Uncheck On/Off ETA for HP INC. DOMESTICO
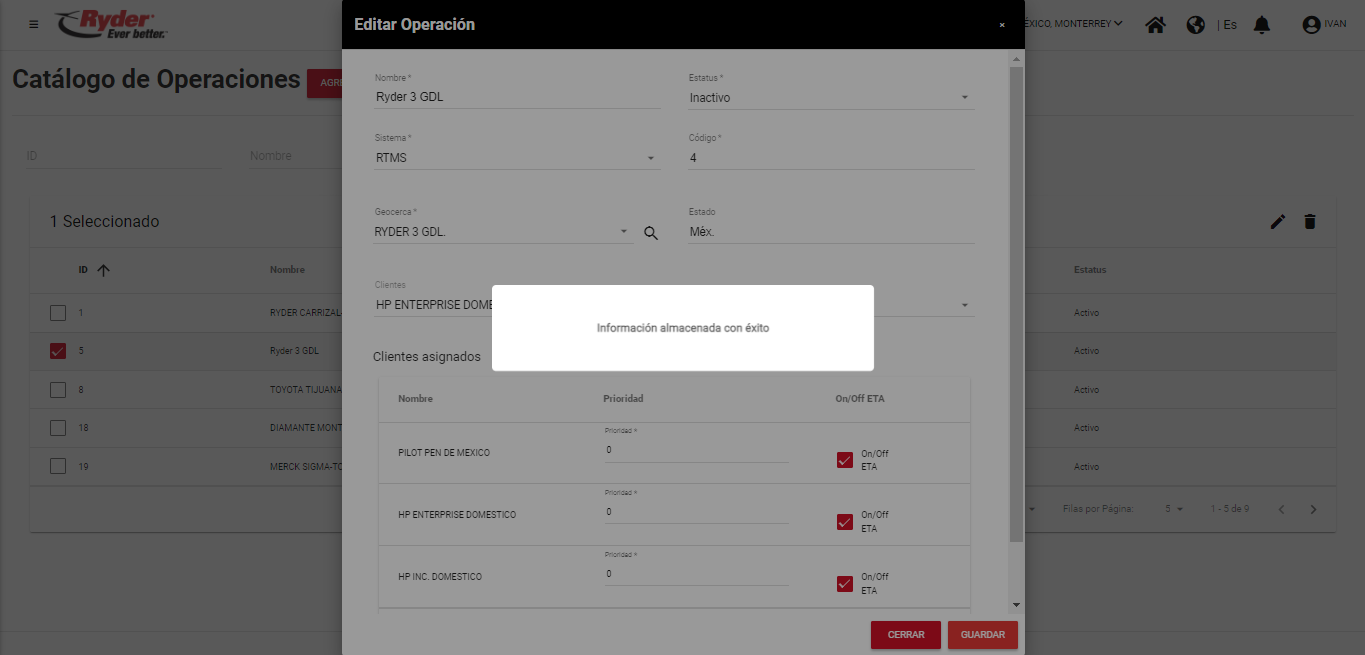 [845, 584]
